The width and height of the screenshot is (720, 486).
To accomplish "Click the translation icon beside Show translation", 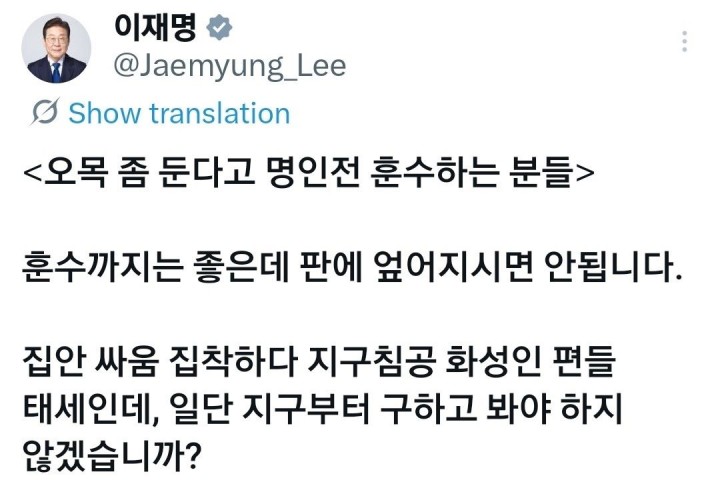I will pyautogui.click(x=44, y=114).
